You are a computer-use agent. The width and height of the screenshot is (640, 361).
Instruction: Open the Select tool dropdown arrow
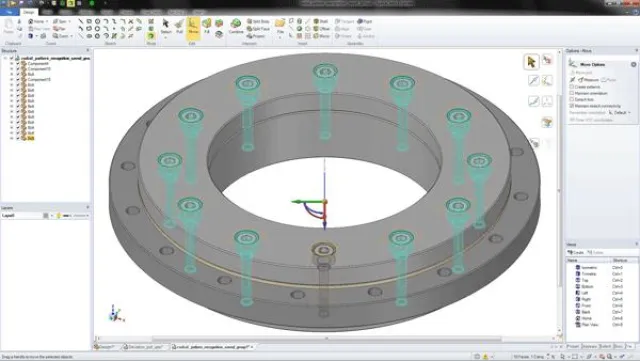pos(166,38)
